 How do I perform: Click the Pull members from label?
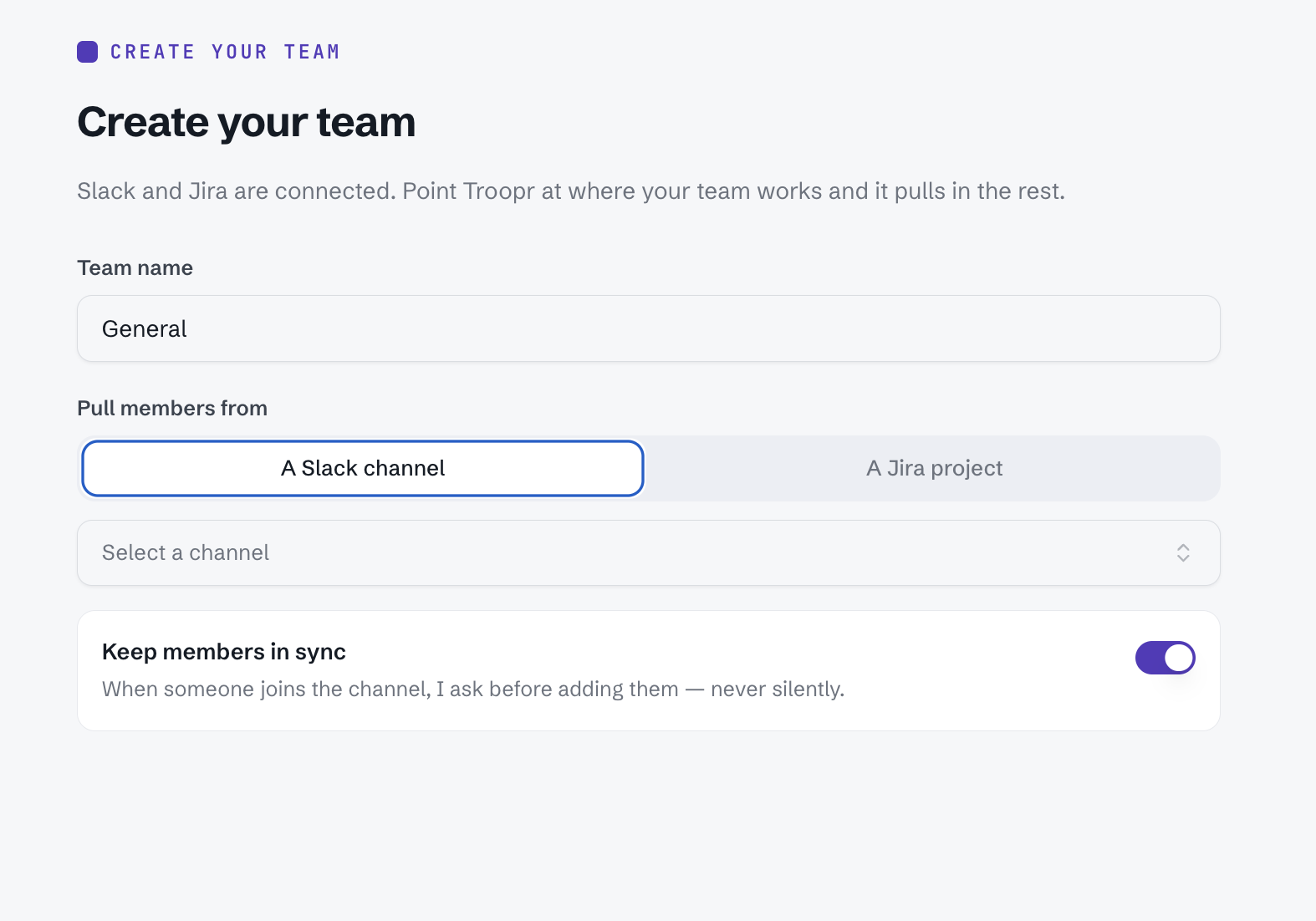[x=172, y=408]
